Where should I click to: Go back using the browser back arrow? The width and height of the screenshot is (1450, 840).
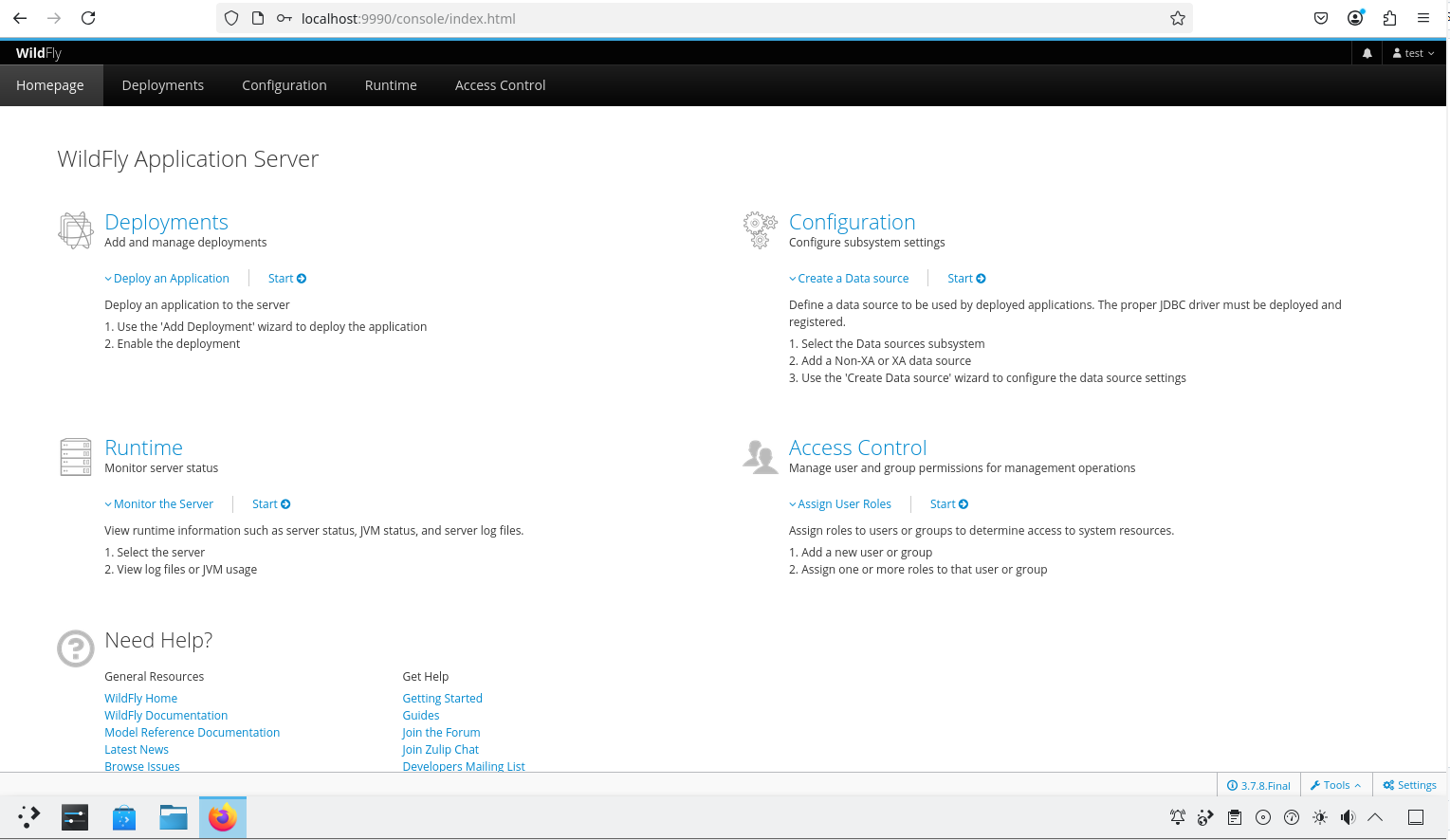click(x=20, y=18)
